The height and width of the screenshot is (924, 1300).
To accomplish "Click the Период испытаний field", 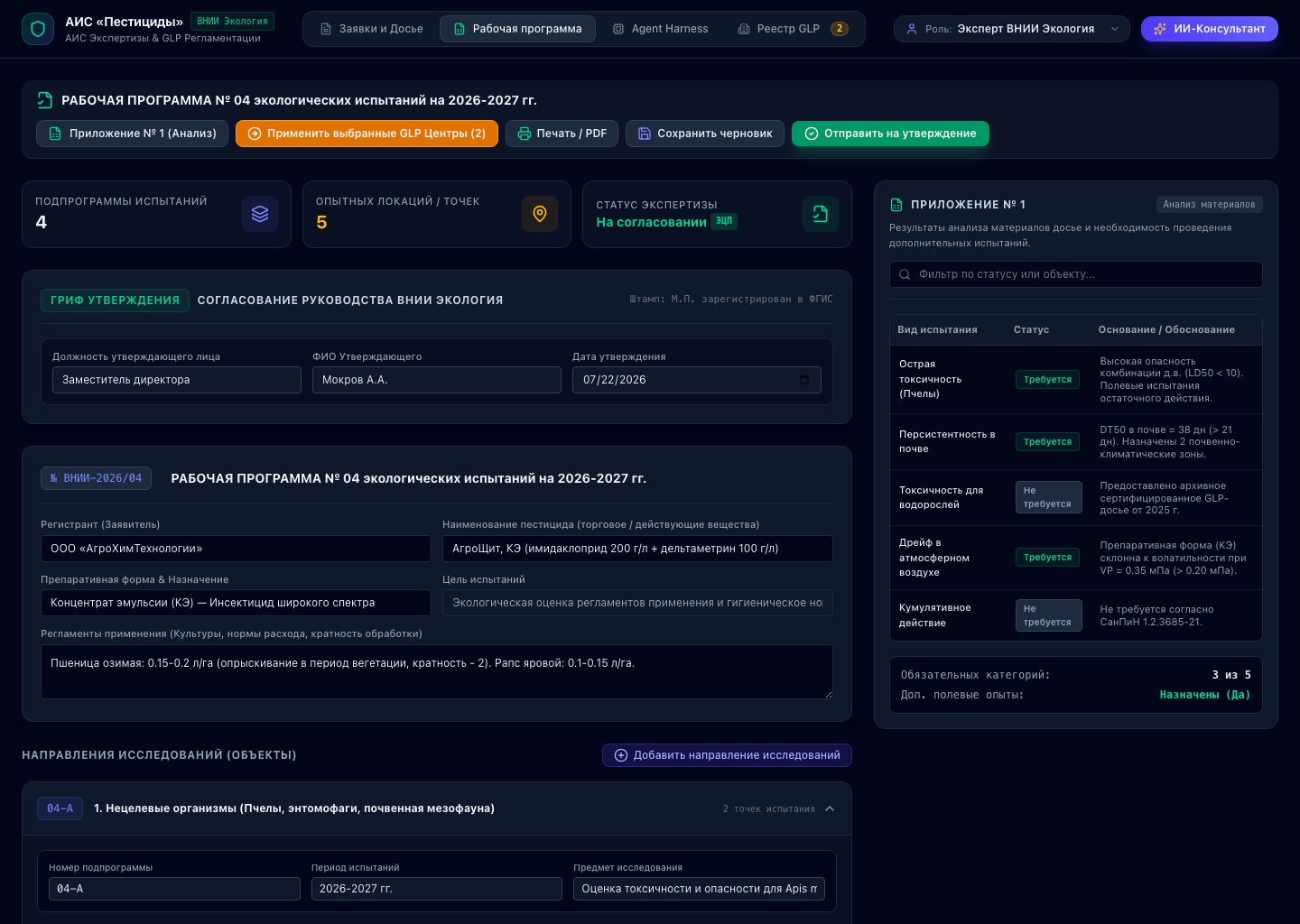I will pyautogui.click(x=437, y=889).
